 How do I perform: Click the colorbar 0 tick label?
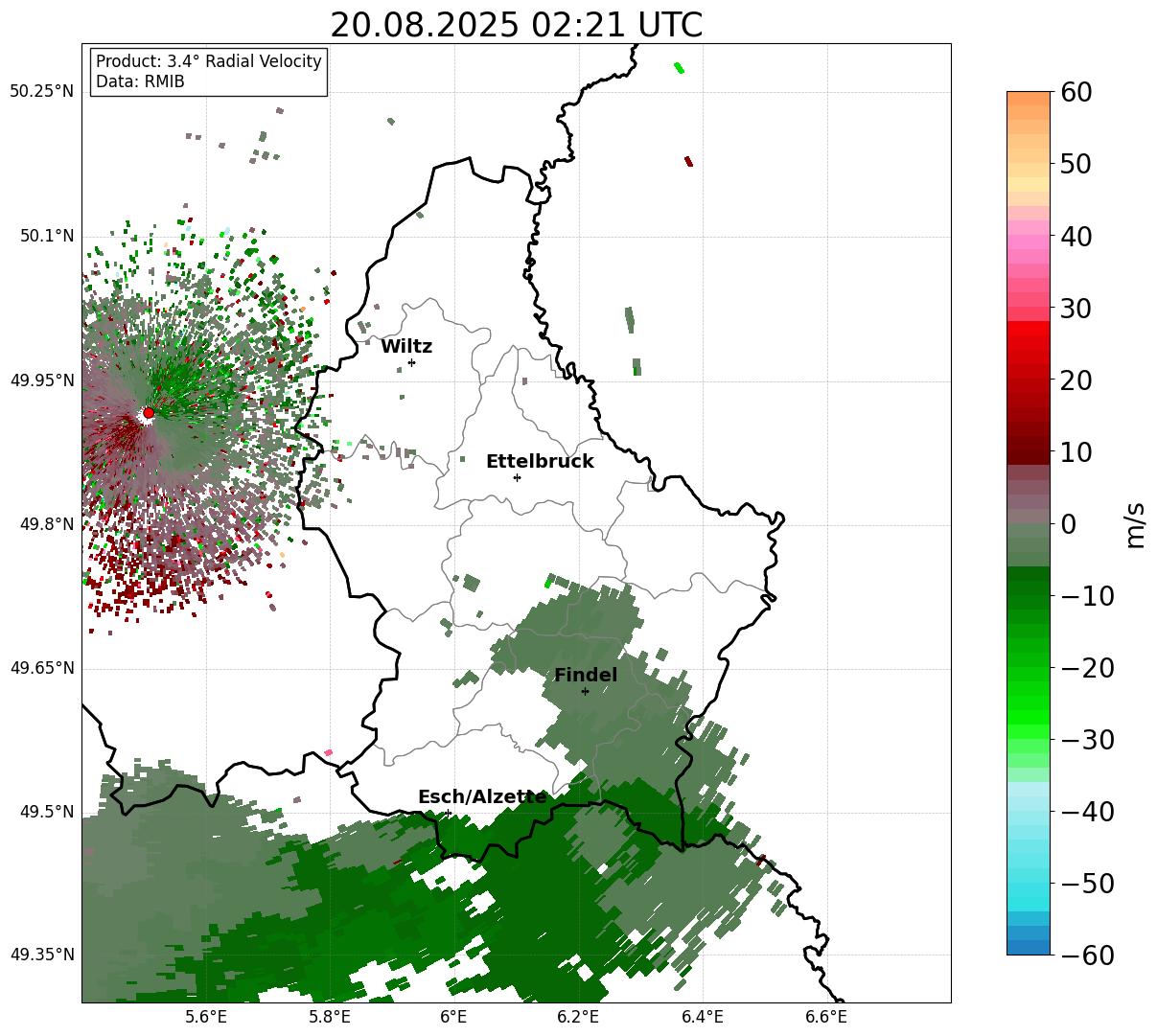point(1068,523)
